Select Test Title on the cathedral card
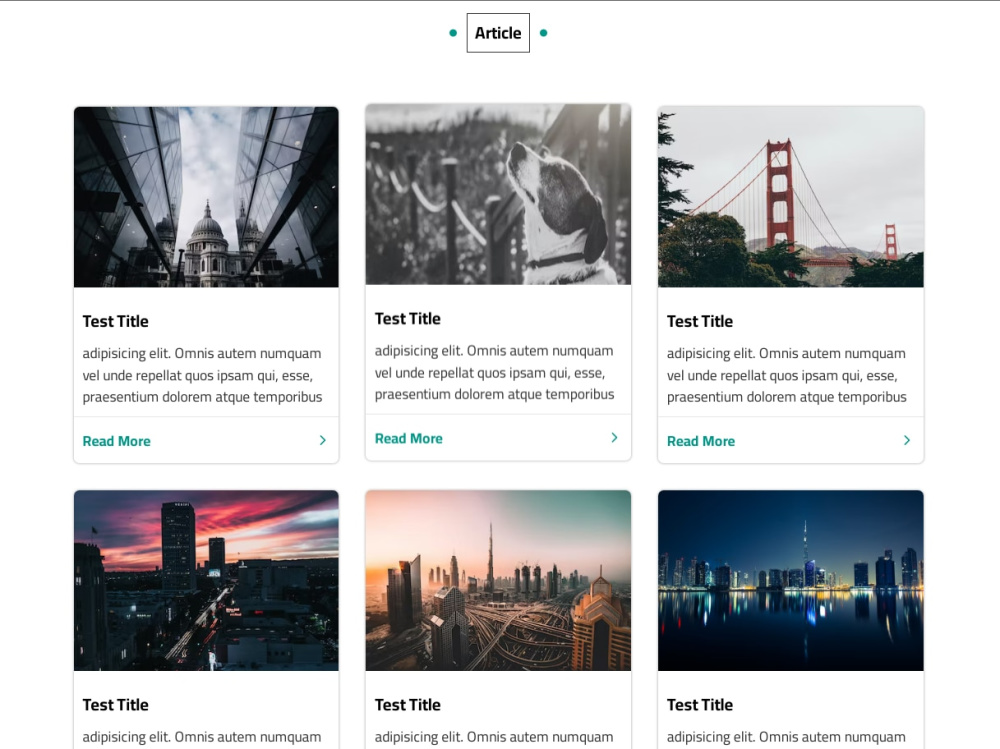Image resolution: width=1000 pixels, height=749 pixels. pyautogui.click(x=115, y=322)
